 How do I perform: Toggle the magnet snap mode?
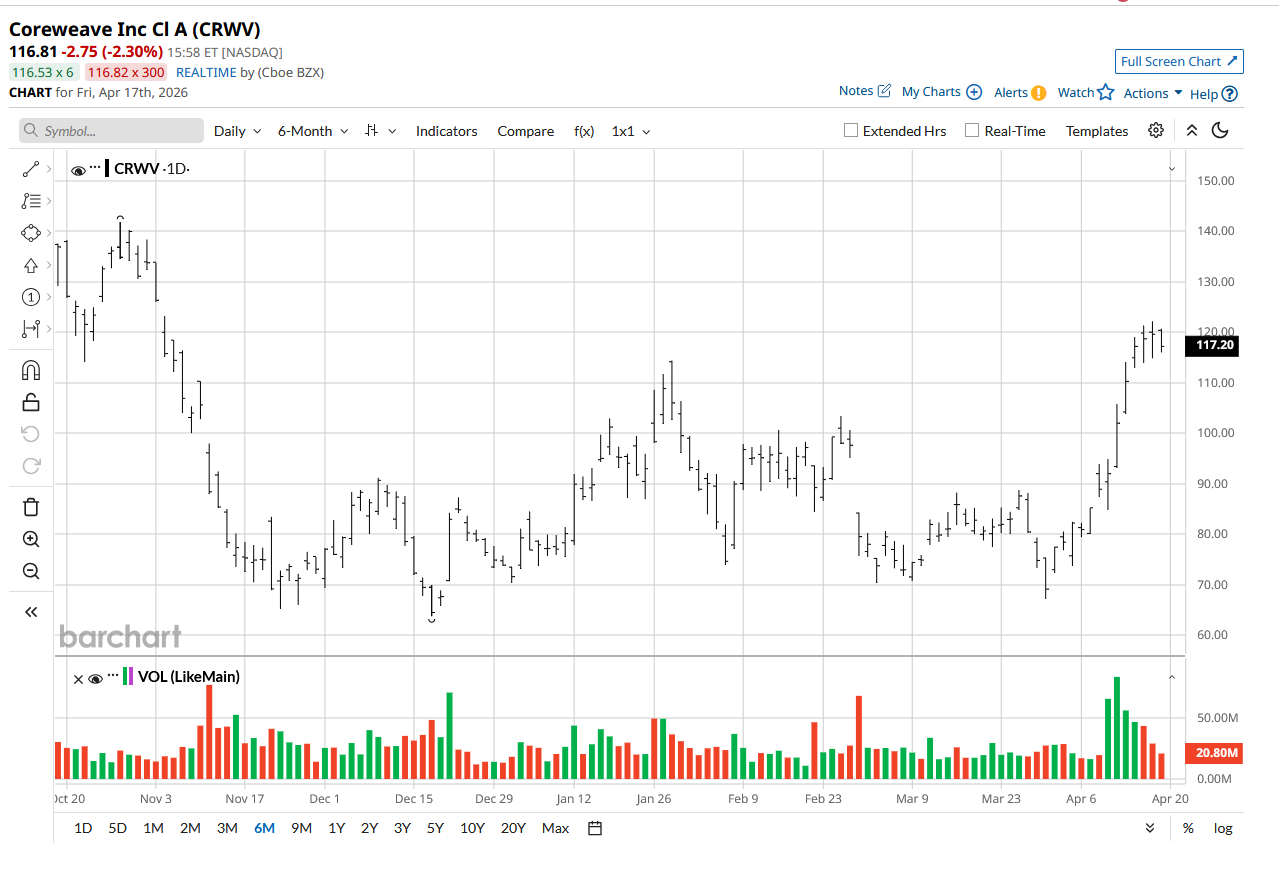click(30, 371)
